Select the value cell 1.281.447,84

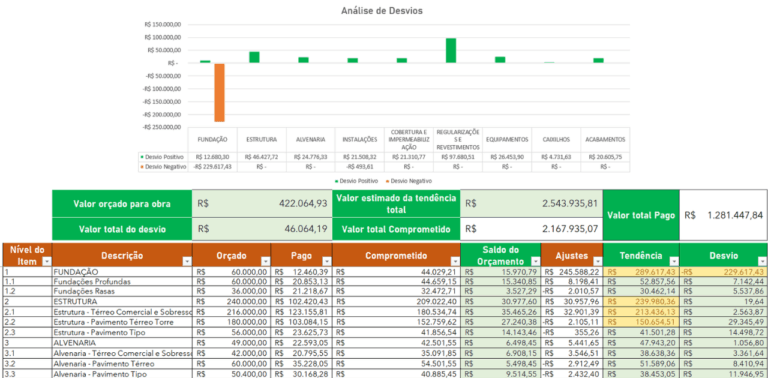pyautogui.click(x=723, y=215)
